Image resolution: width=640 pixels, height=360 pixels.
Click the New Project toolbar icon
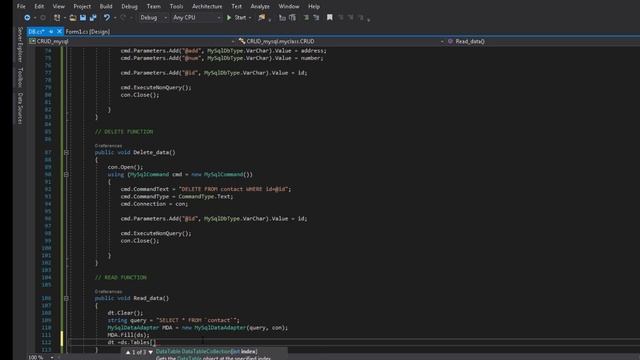coord(57,18)
